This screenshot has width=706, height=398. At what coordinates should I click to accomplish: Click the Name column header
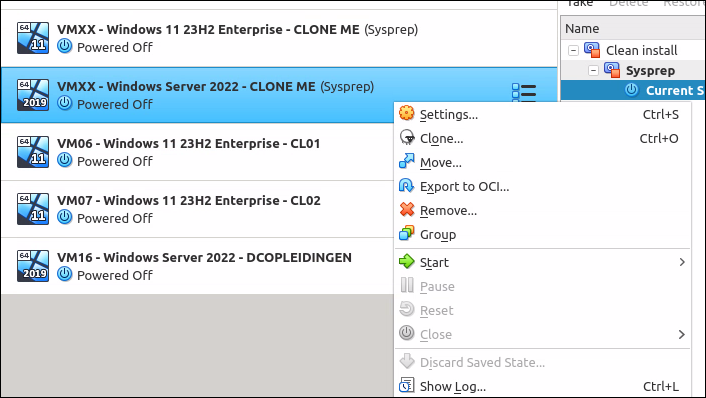pyautogui.click(x=633, y=28)
